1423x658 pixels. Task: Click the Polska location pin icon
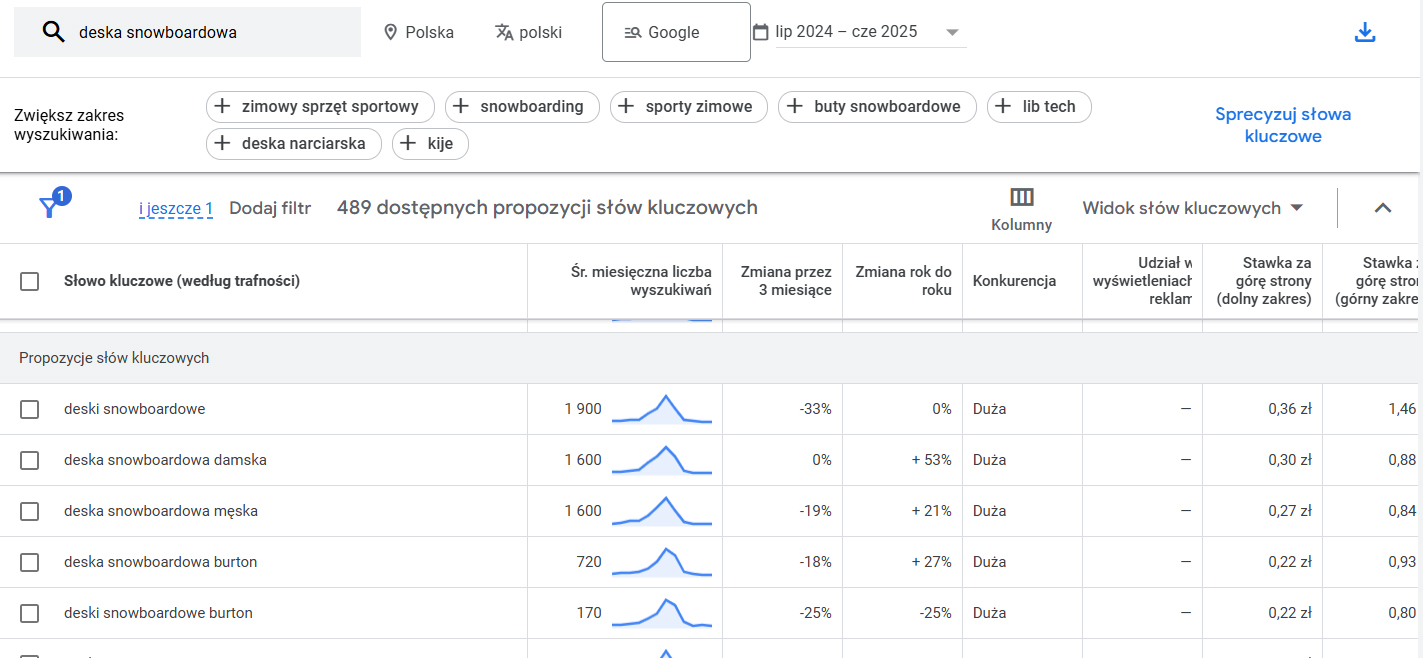click(391, 32)
